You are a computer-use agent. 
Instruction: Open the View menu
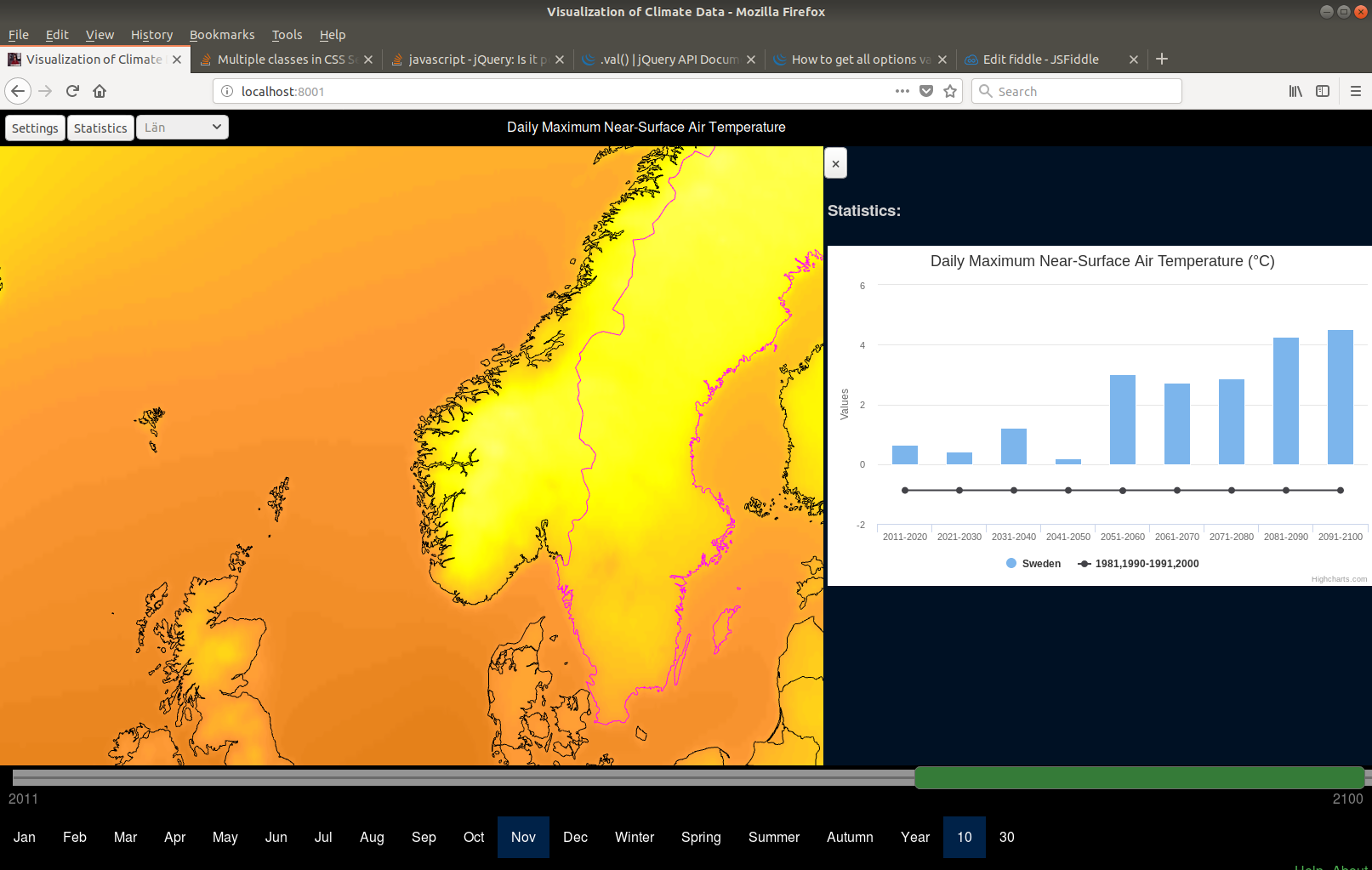coord(100,35)
